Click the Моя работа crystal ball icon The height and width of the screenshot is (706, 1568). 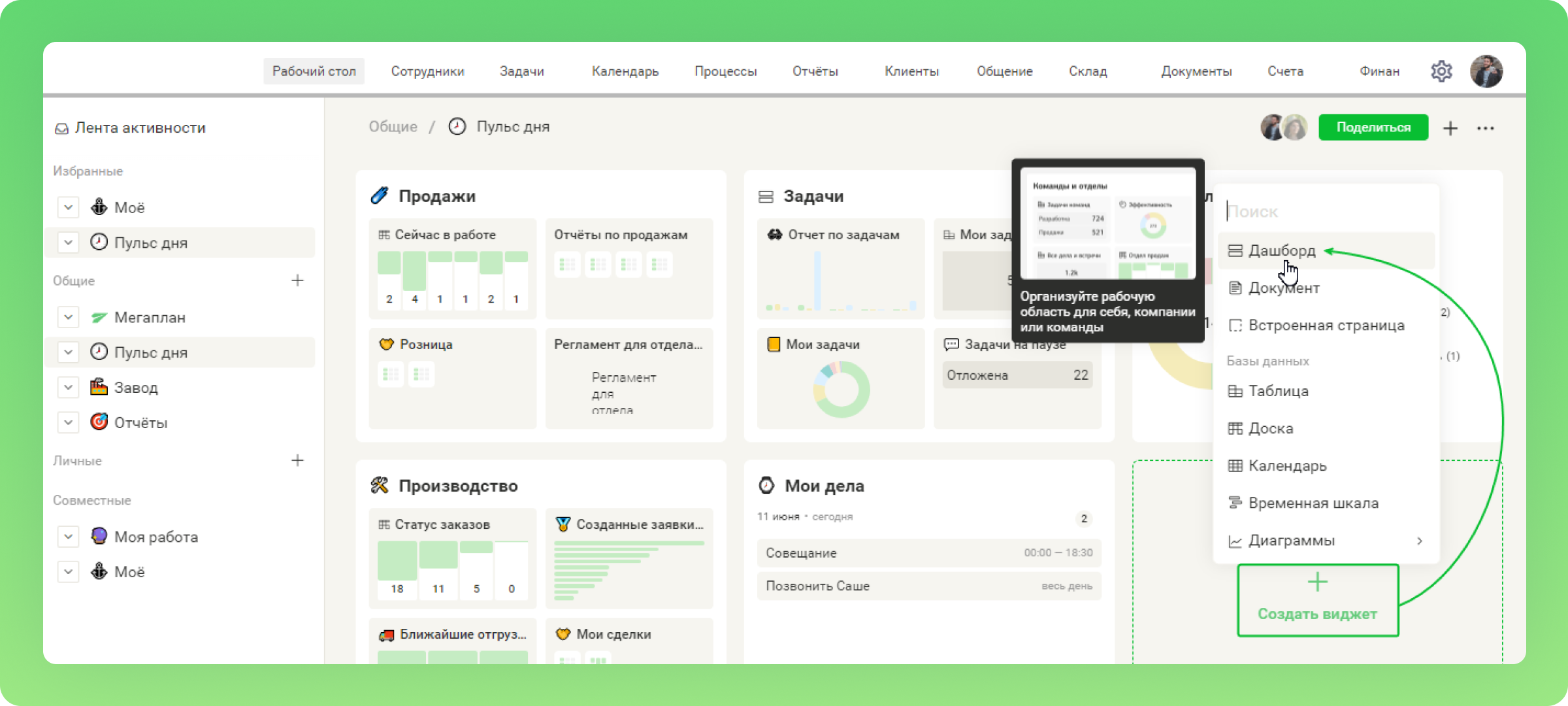99,536
